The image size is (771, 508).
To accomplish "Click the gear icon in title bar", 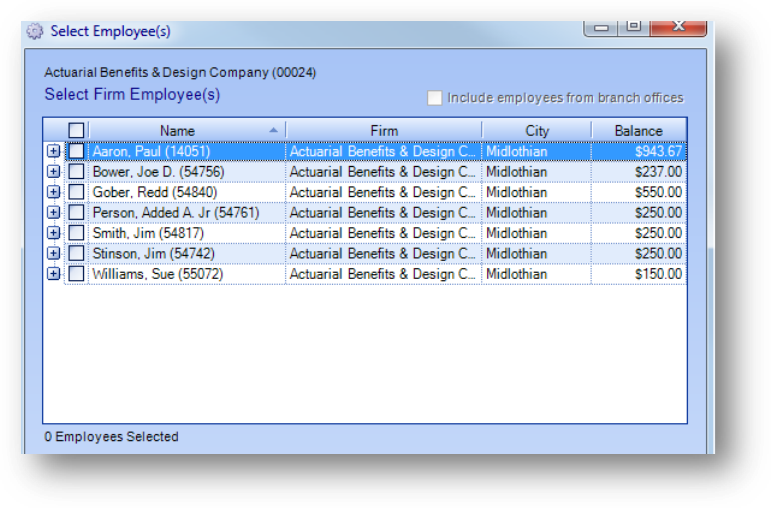I will [x=35, y=31].
